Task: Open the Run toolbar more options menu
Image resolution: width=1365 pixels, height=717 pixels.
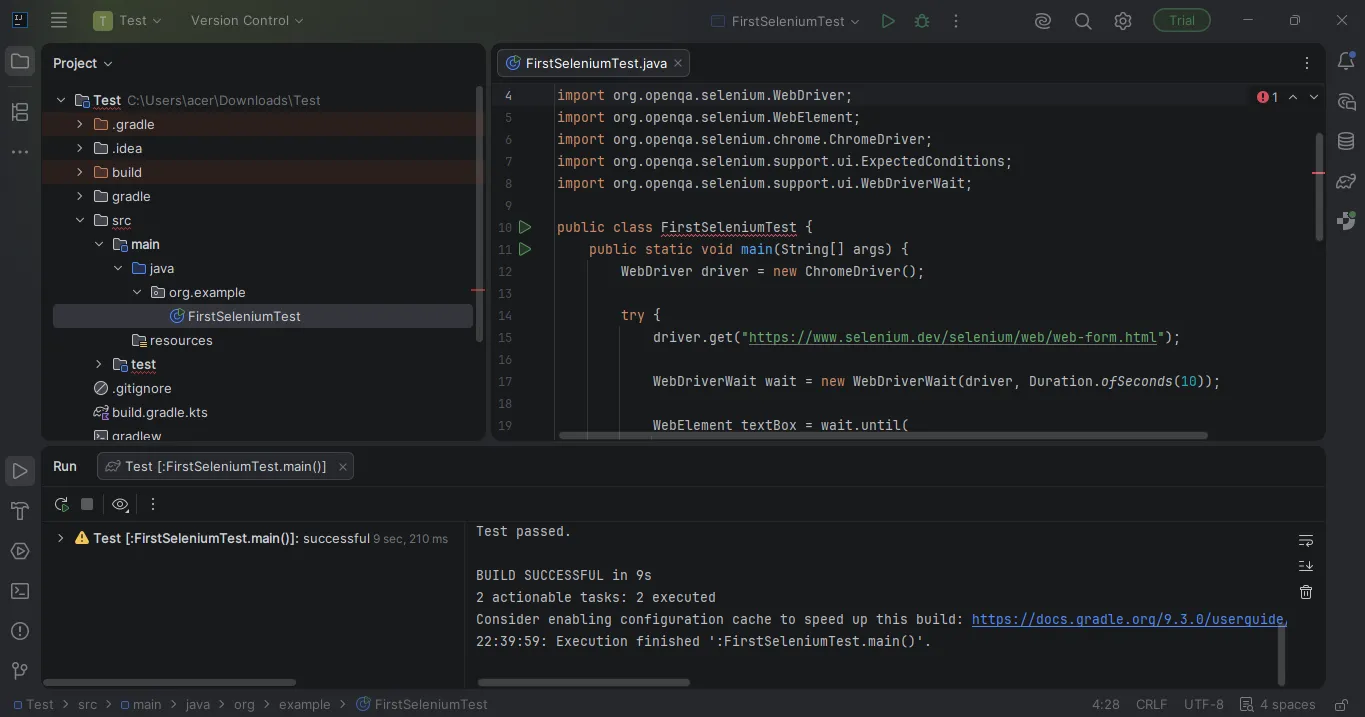Action: point(153,505)
